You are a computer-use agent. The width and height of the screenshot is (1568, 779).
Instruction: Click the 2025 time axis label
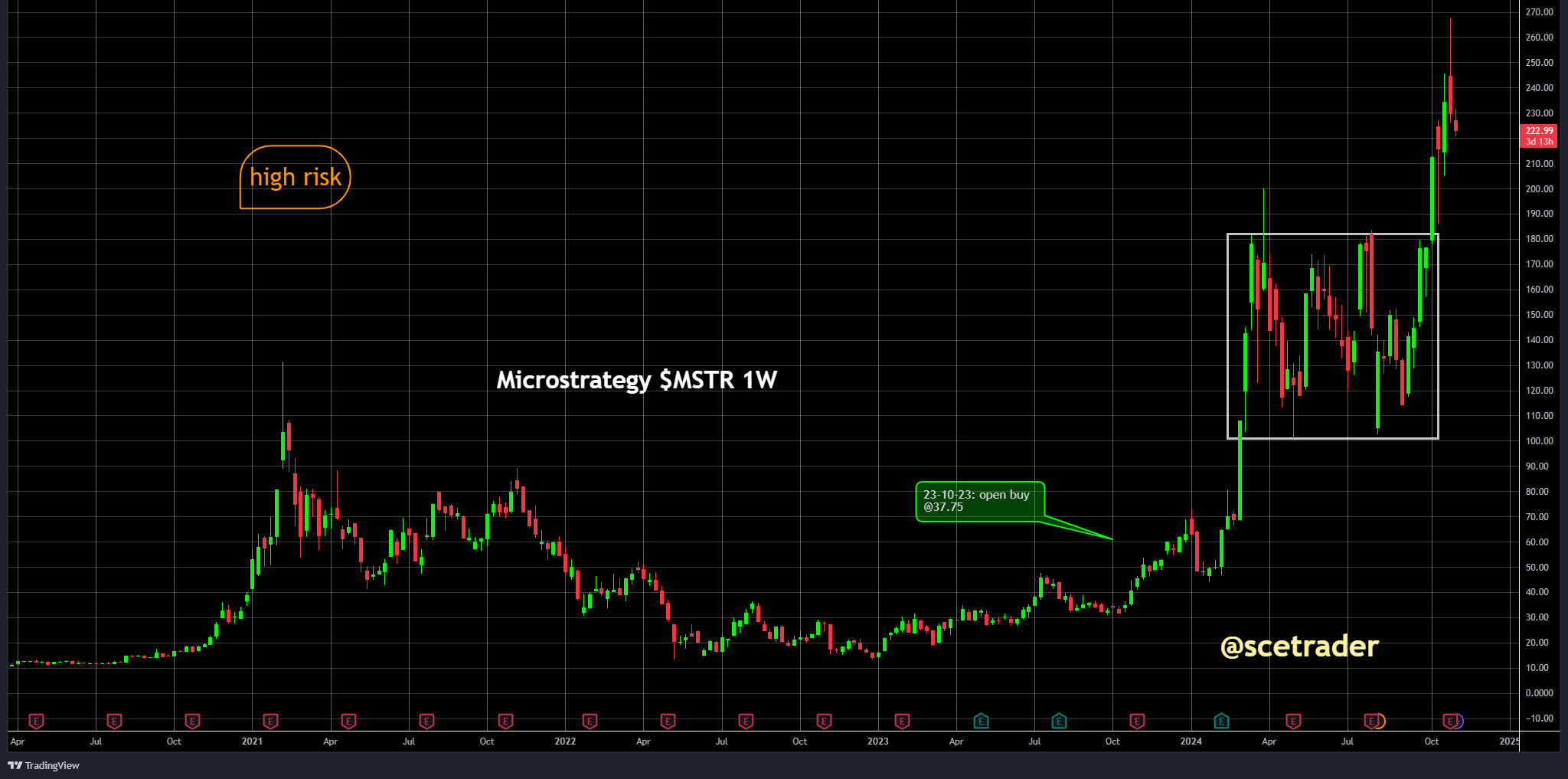point(1509,741)
